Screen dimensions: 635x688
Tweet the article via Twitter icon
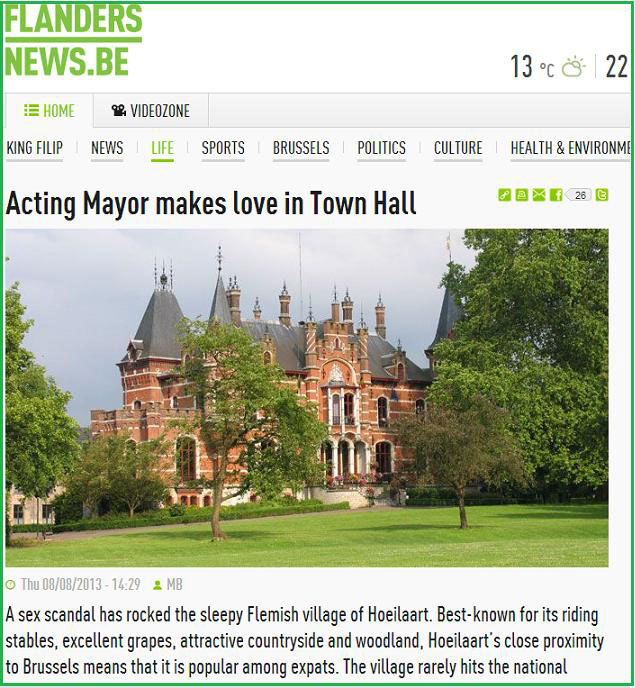pyautogui.click(x=602, y=195)
